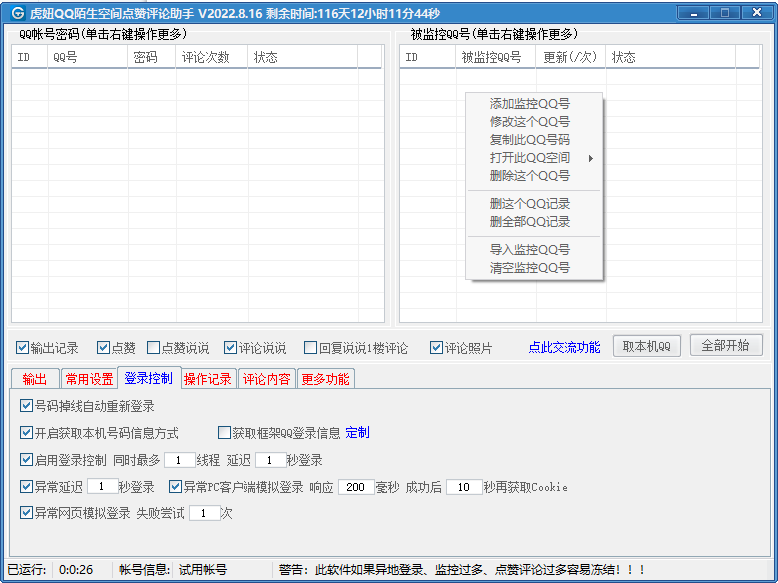The image size is (778, 583).
Task: Check 获取框架QQ登录信息 option
Action: coord(224,433)
